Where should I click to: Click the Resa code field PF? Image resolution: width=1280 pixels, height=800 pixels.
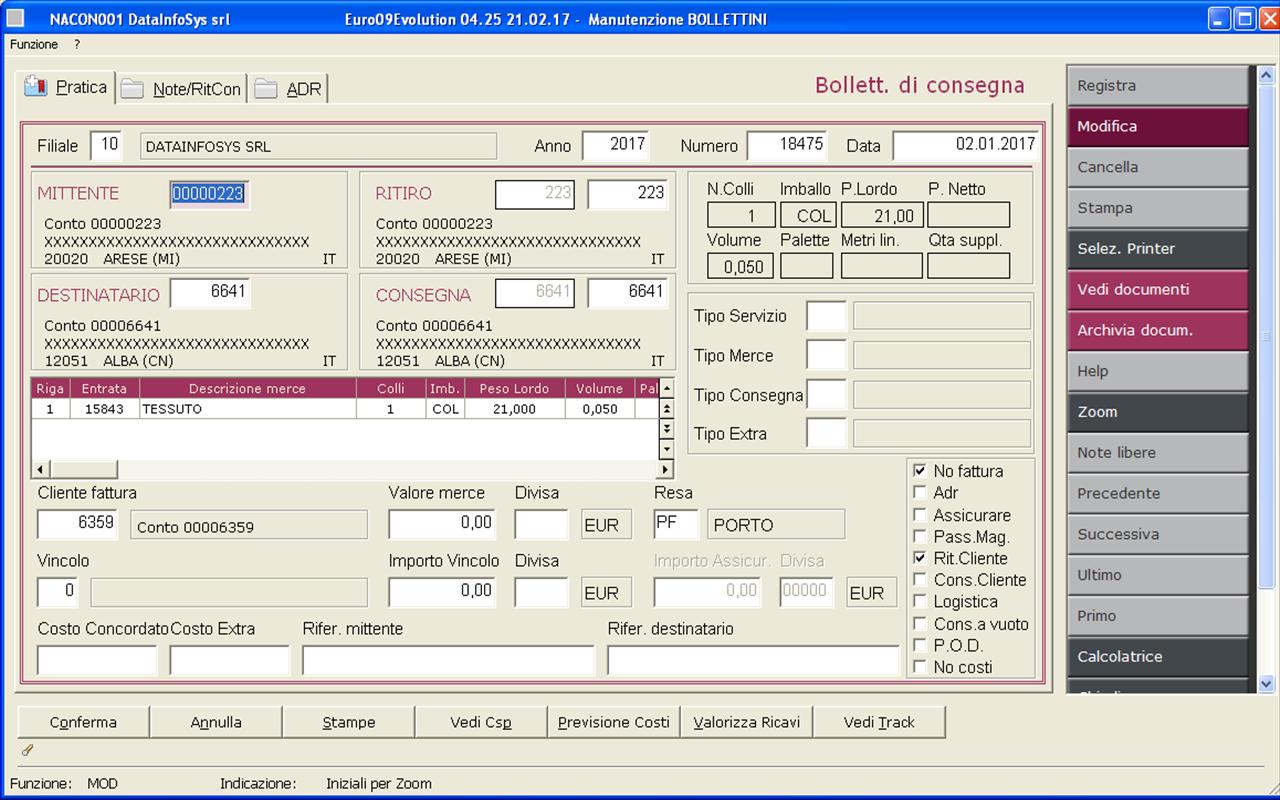pos(676,523)
